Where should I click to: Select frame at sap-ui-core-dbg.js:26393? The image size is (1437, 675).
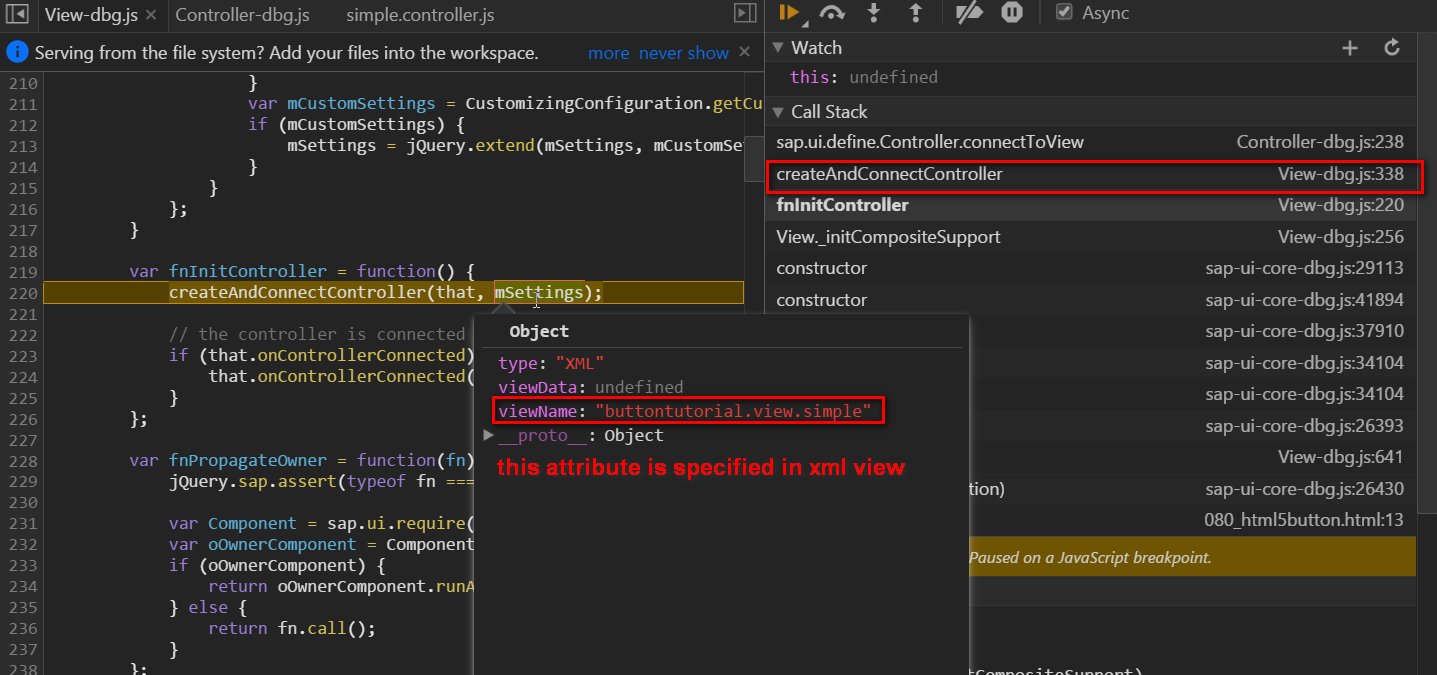point(1304,425)
